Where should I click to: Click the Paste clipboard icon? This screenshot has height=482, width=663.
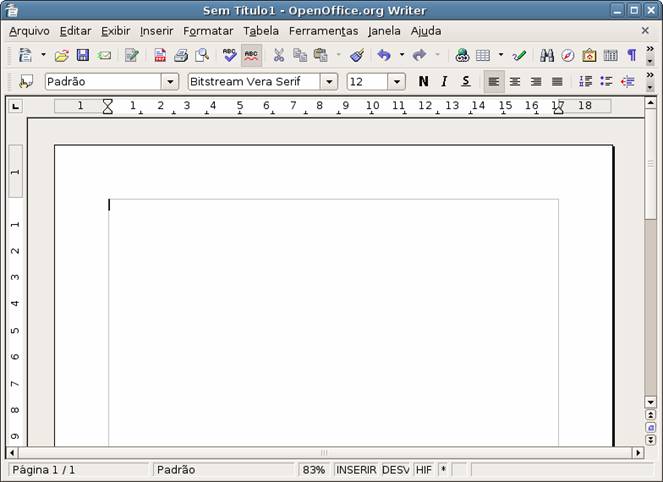pos(321,55)
